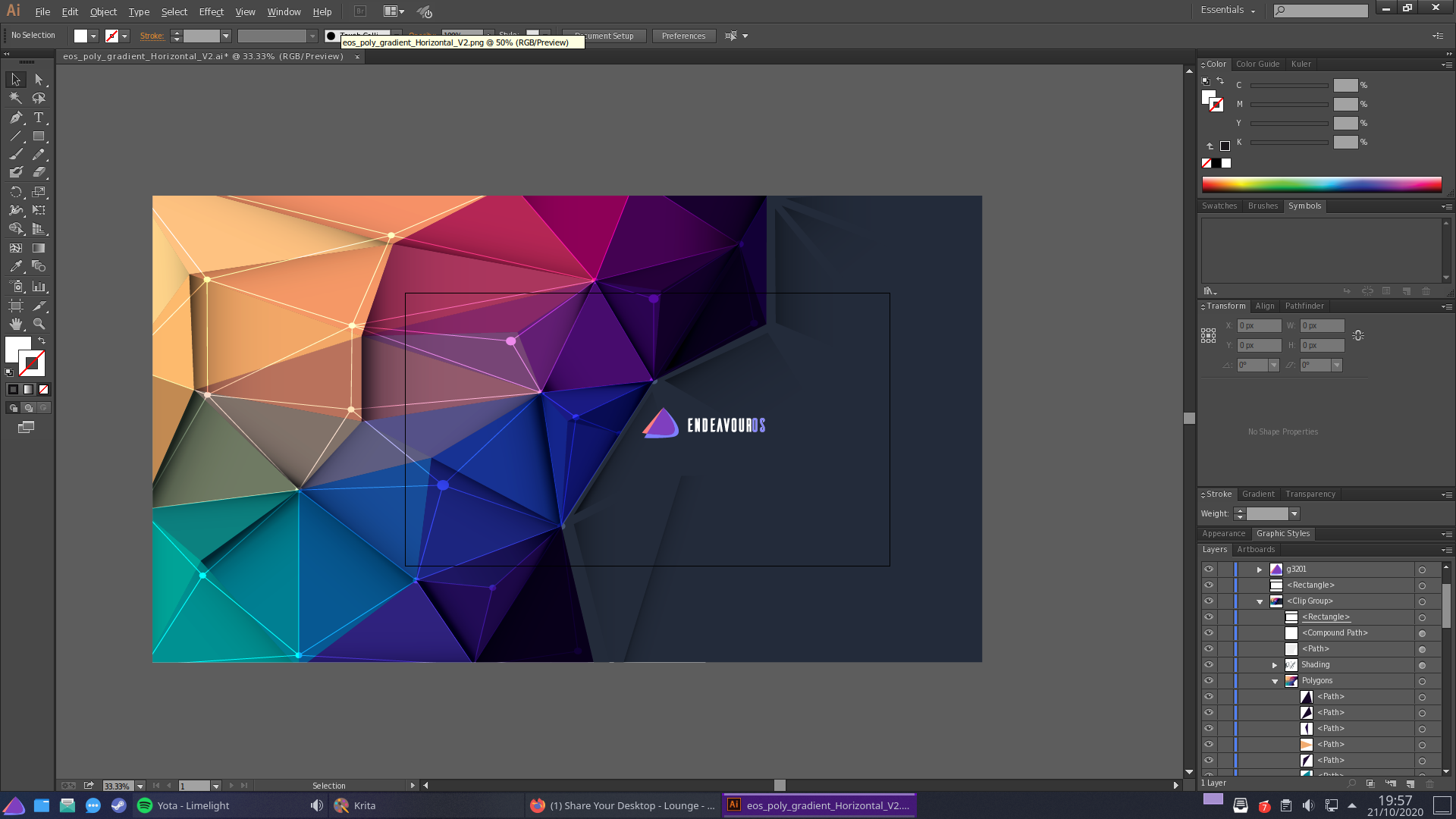This screenshot has width=1456, height=819.
Task: Open the Essentials workspace dropdown
Action: pyautogui.click(x=1228, y=10)
